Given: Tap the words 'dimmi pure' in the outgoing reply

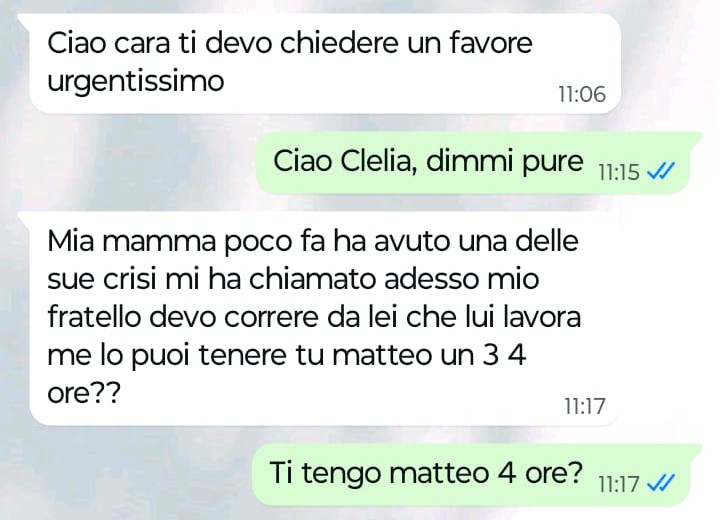Looking at the screenshot, I should point(504,162).
